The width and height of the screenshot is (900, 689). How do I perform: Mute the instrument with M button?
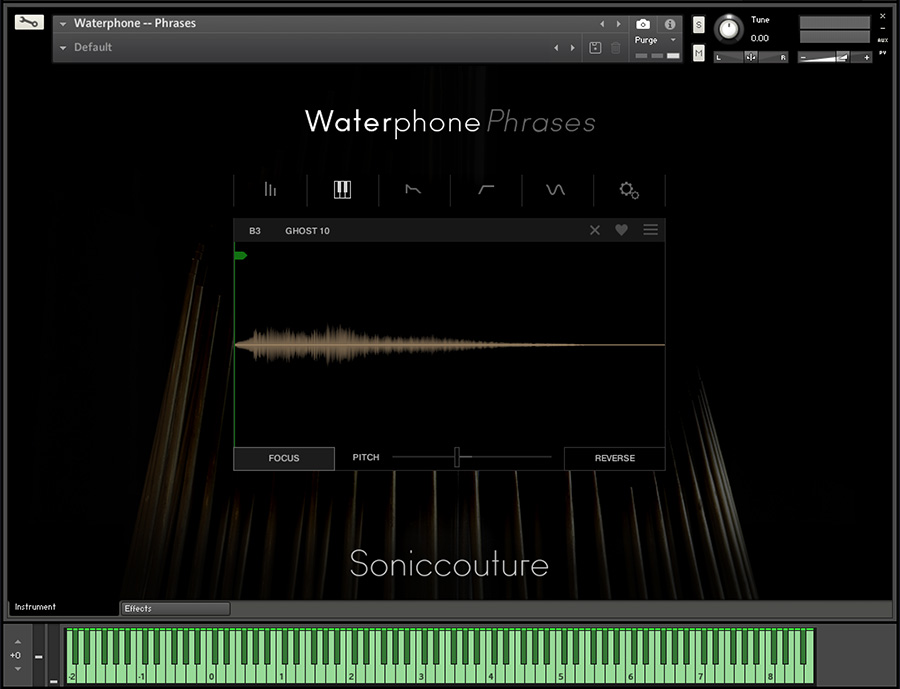[699, 53]
